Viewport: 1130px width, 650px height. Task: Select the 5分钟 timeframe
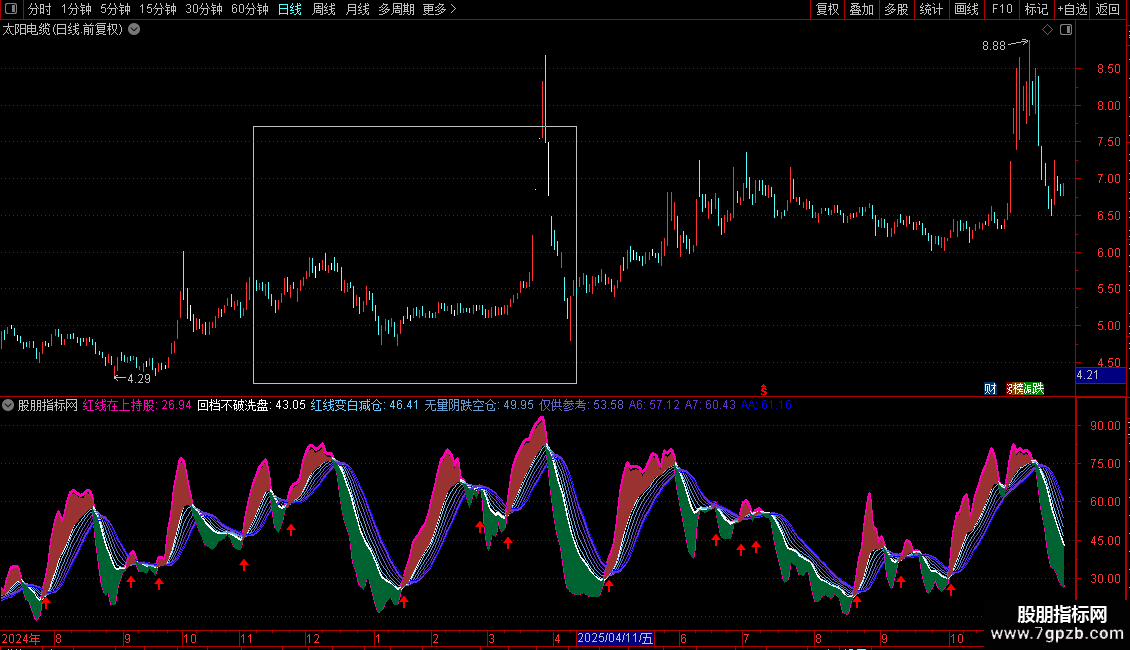tap(115, 9)
